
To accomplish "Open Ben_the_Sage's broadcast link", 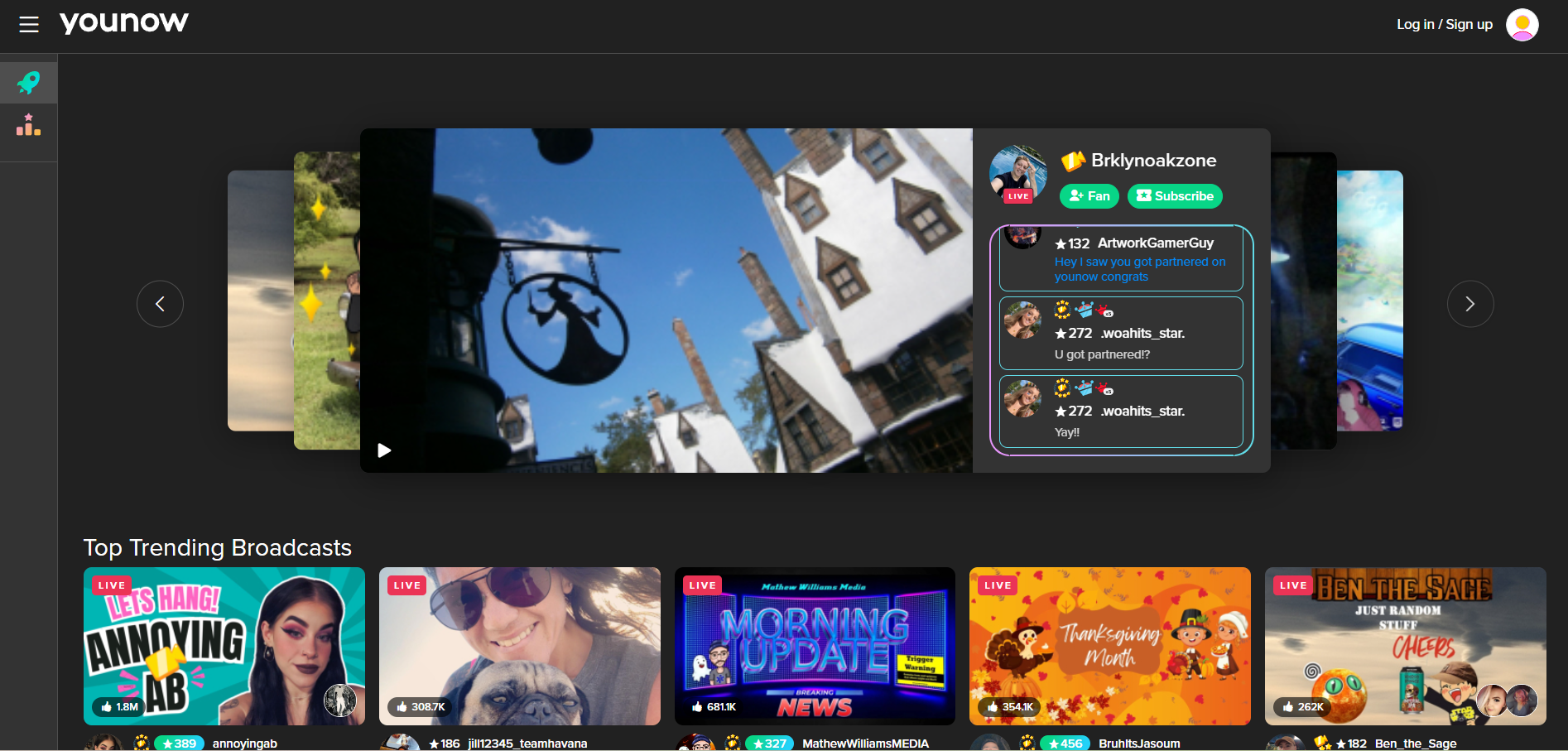I will tap(1416, 743).
